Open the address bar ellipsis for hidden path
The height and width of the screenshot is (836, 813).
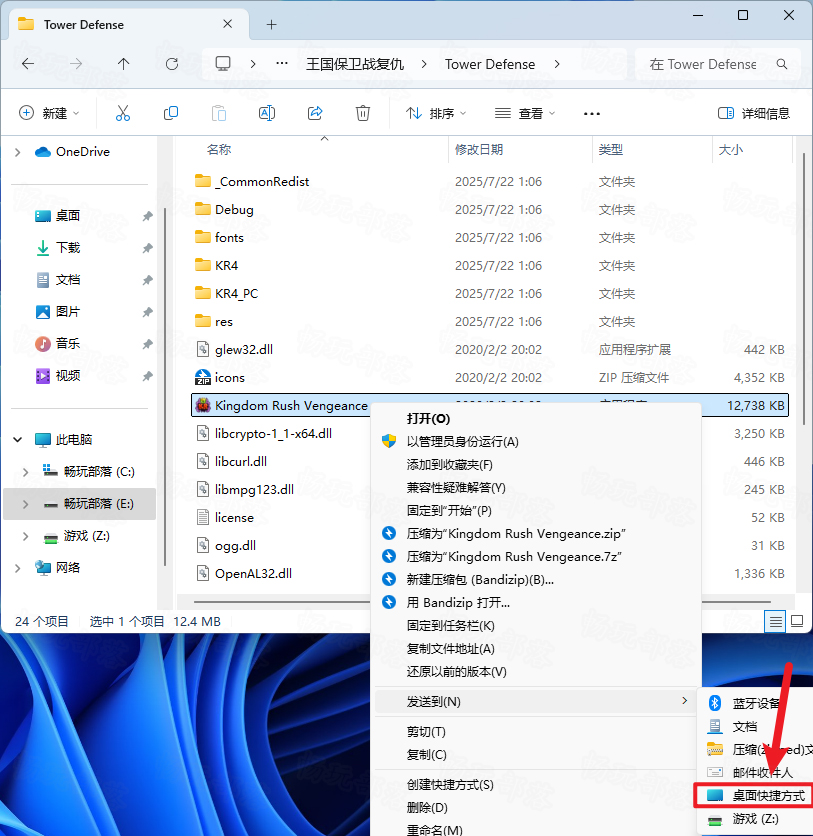[281, 64]
